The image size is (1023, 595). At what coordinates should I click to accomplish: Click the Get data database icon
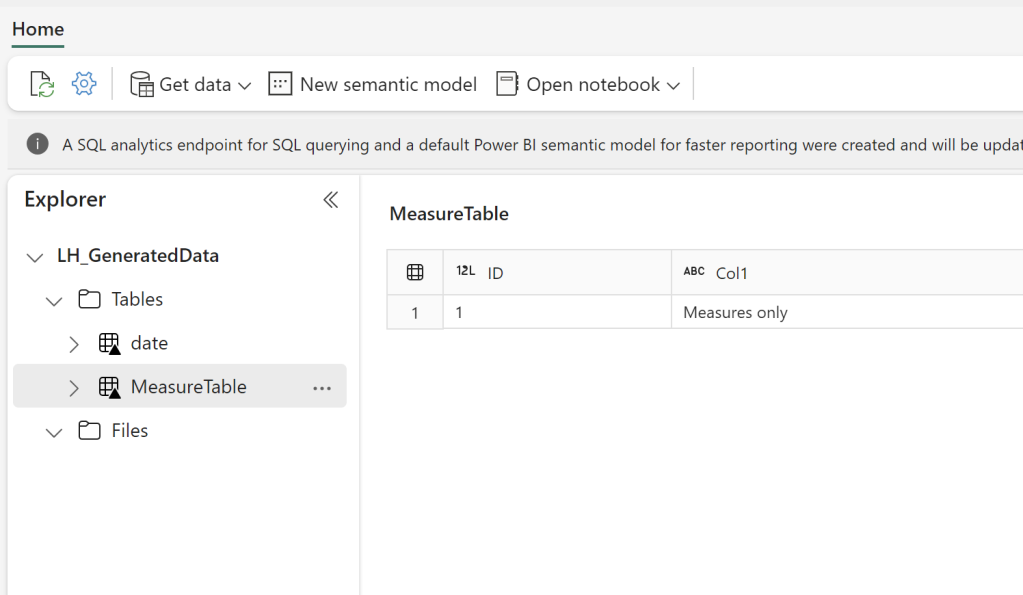click(143, 84)
